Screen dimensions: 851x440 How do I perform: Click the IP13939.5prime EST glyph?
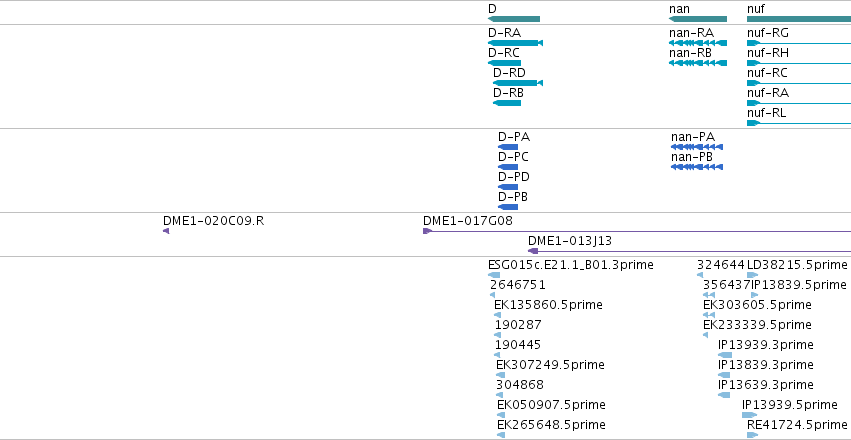click(750, 416)
